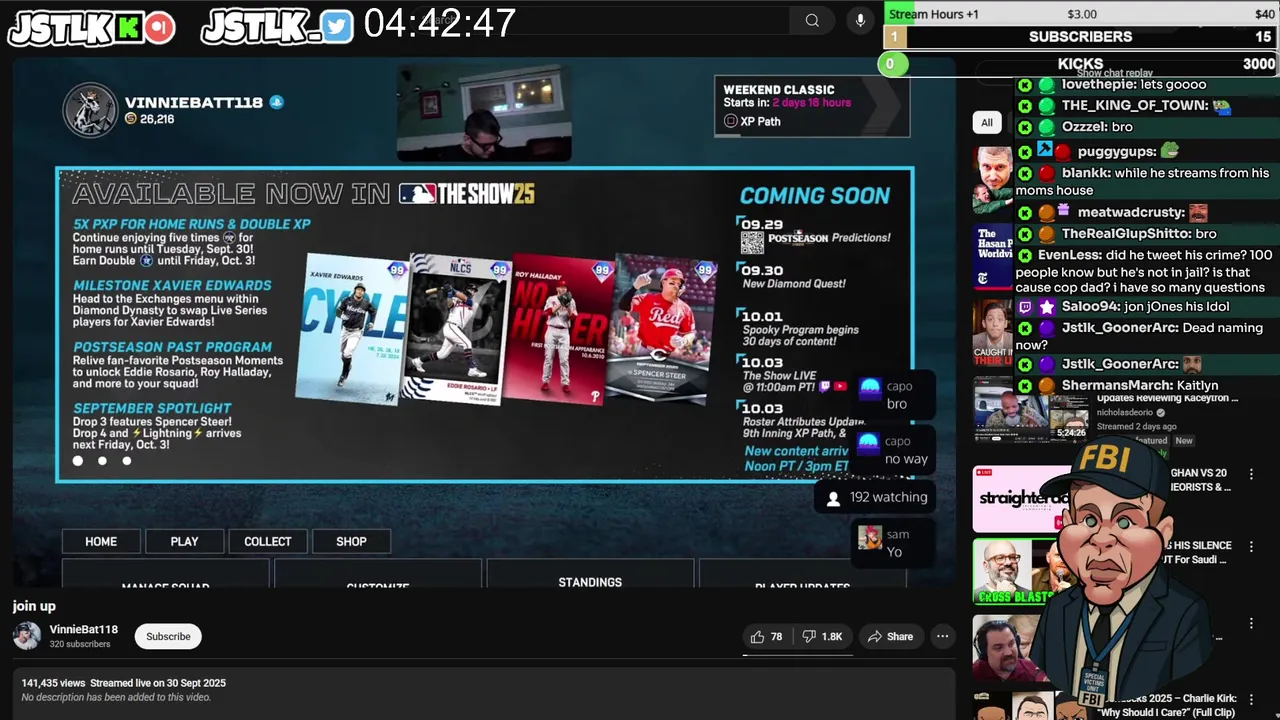
Task: Select the third carousel page dot
Action: click(126, 461)
